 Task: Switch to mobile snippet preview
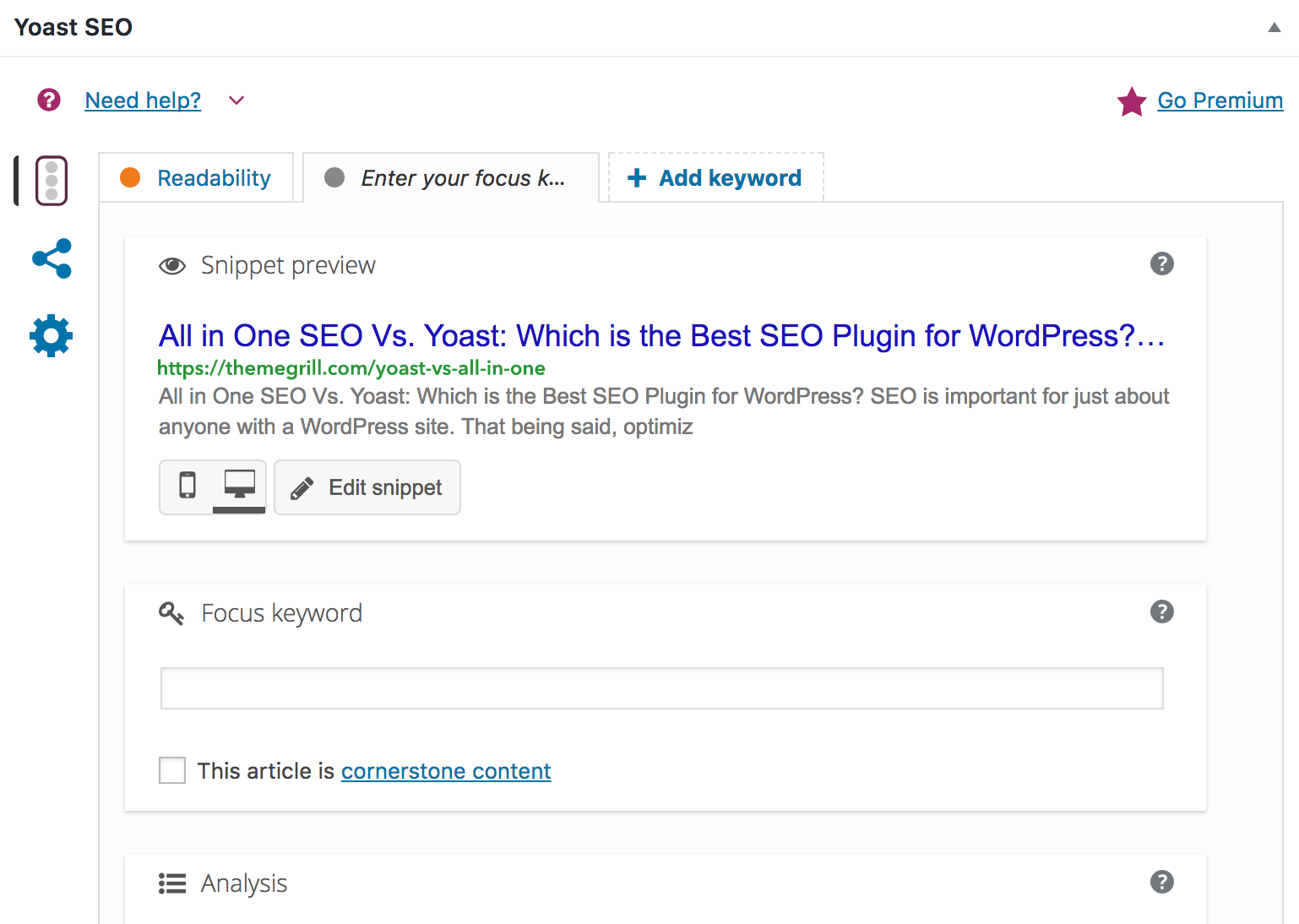187,486
